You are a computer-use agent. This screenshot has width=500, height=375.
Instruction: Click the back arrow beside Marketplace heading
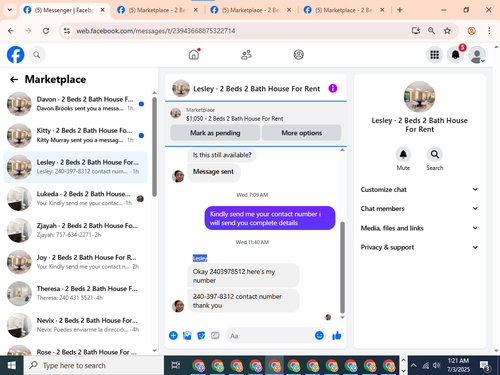point(14,79)
